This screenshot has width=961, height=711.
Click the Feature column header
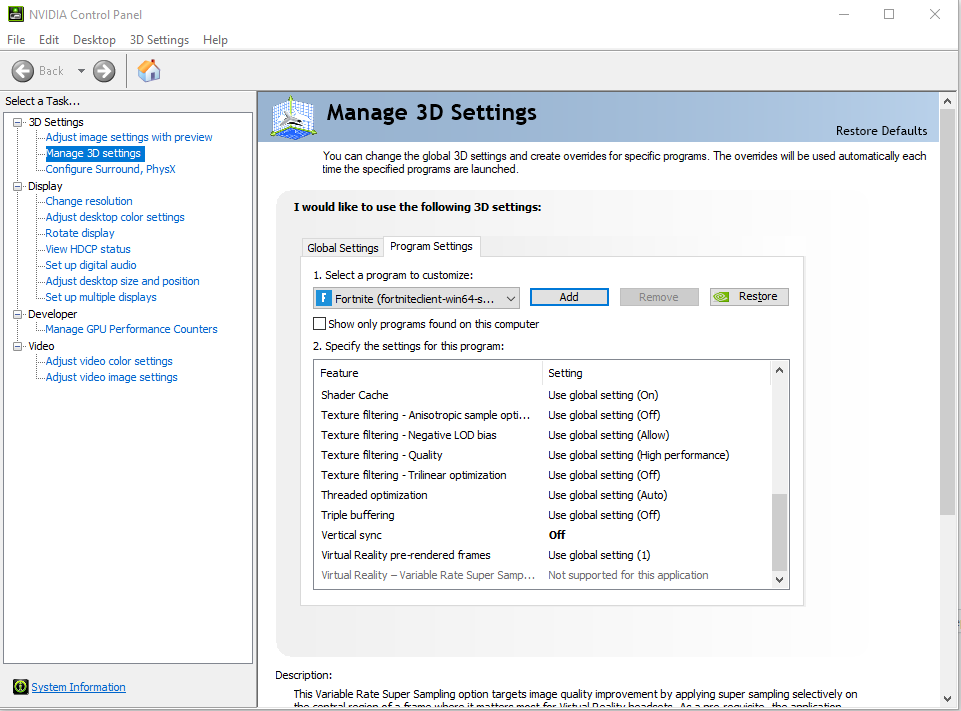428,373
